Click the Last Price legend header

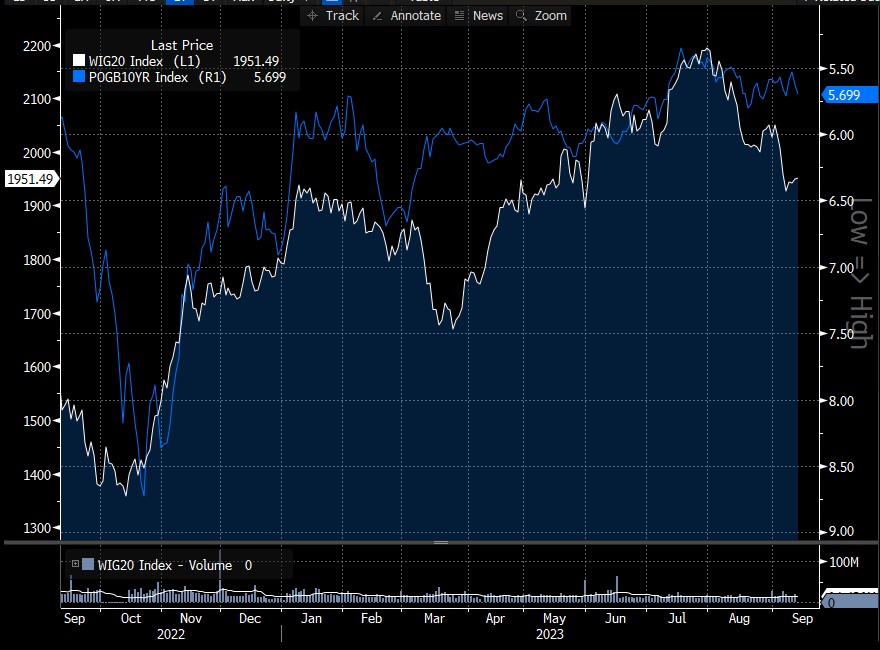click(181, 45)
